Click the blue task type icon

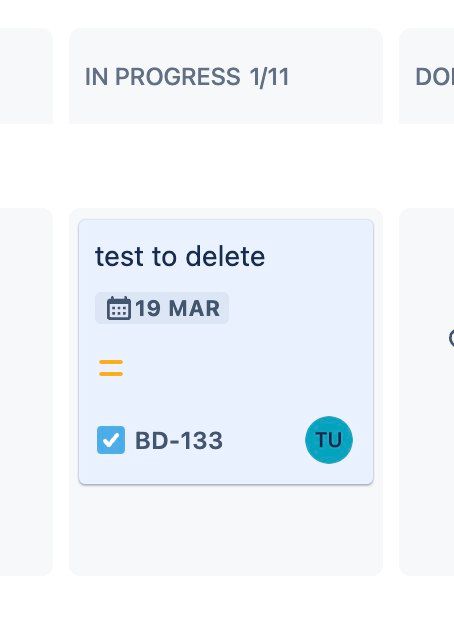point(111,440)
